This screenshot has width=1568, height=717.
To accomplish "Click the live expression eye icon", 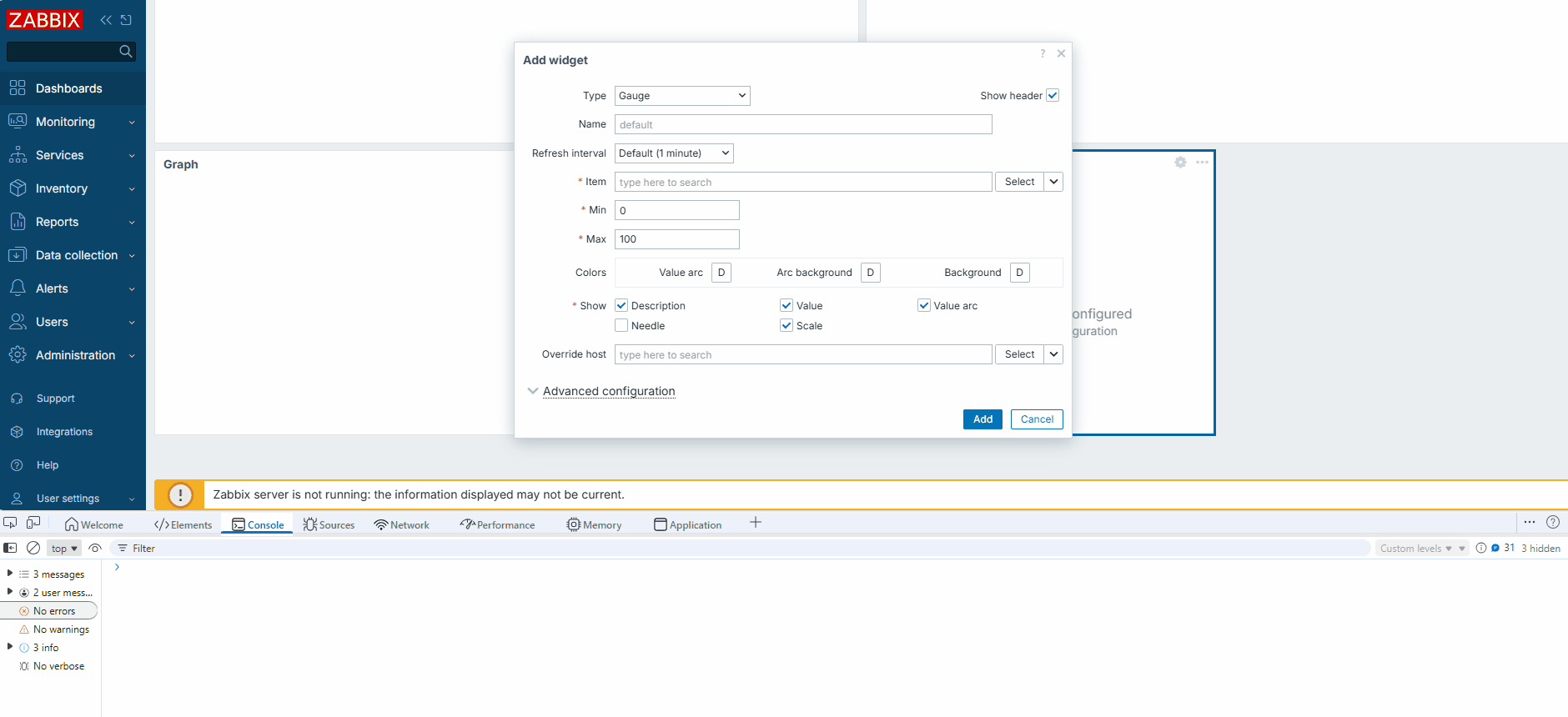I will click(95, 548).
